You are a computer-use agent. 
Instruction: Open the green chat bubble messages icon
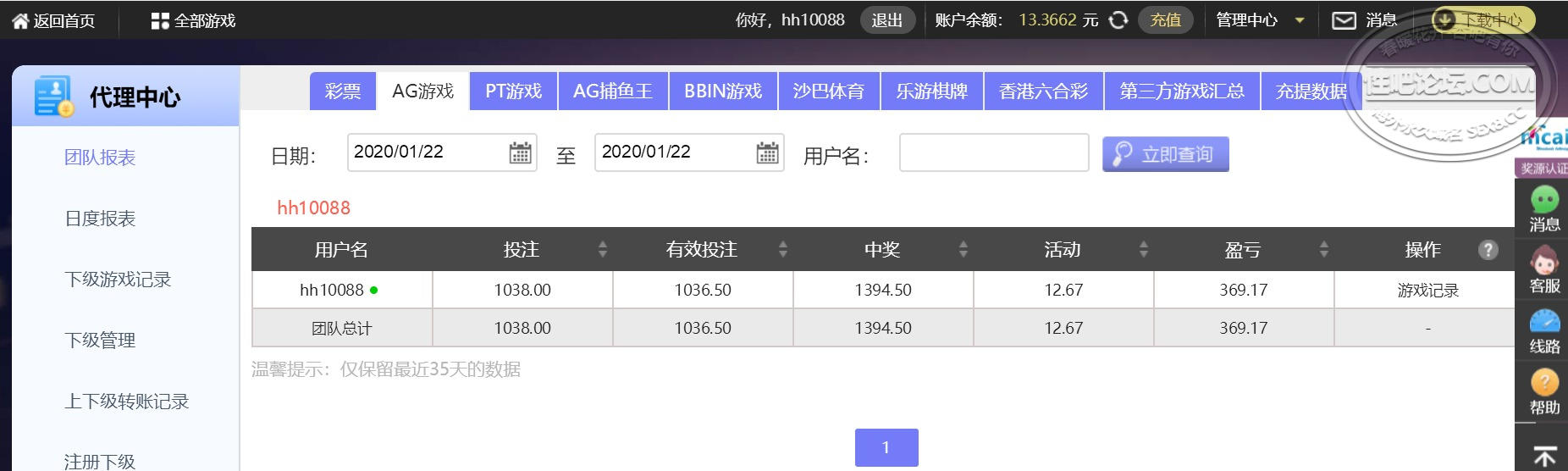pos(1544,200)
